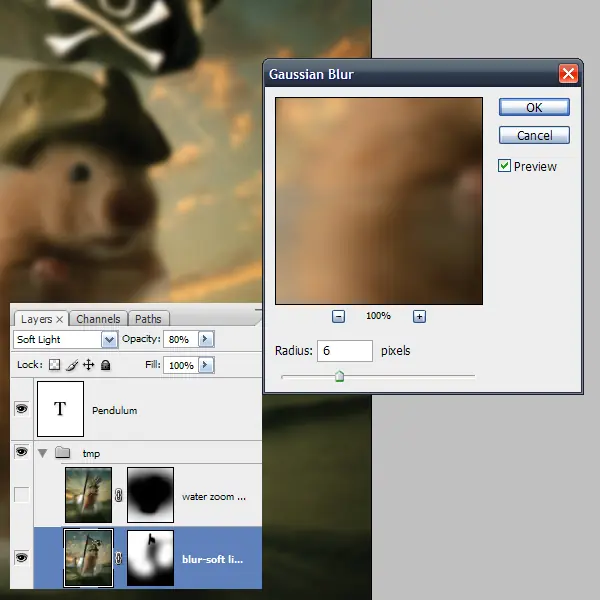Click the lock image pixels brush icon
Image resolution: width=600 pixels, height=600 pixels.
pos(72,365)
